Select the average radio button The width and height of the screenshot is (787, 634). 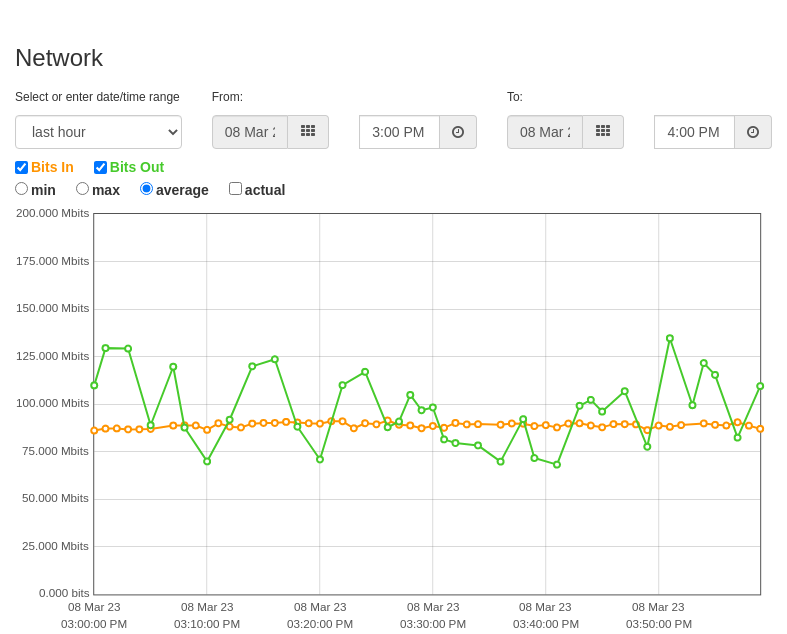point(146,189)
